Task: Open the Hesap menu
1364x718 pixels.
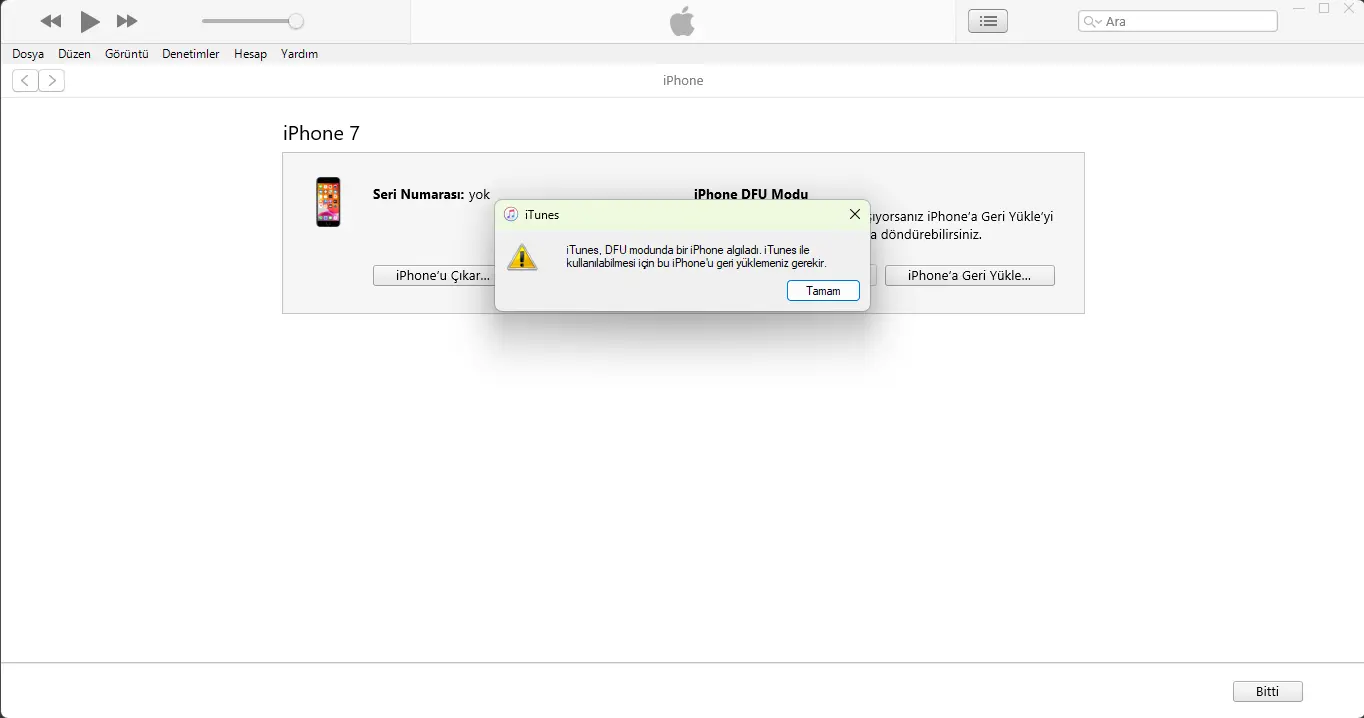Action: click(251, 54)
